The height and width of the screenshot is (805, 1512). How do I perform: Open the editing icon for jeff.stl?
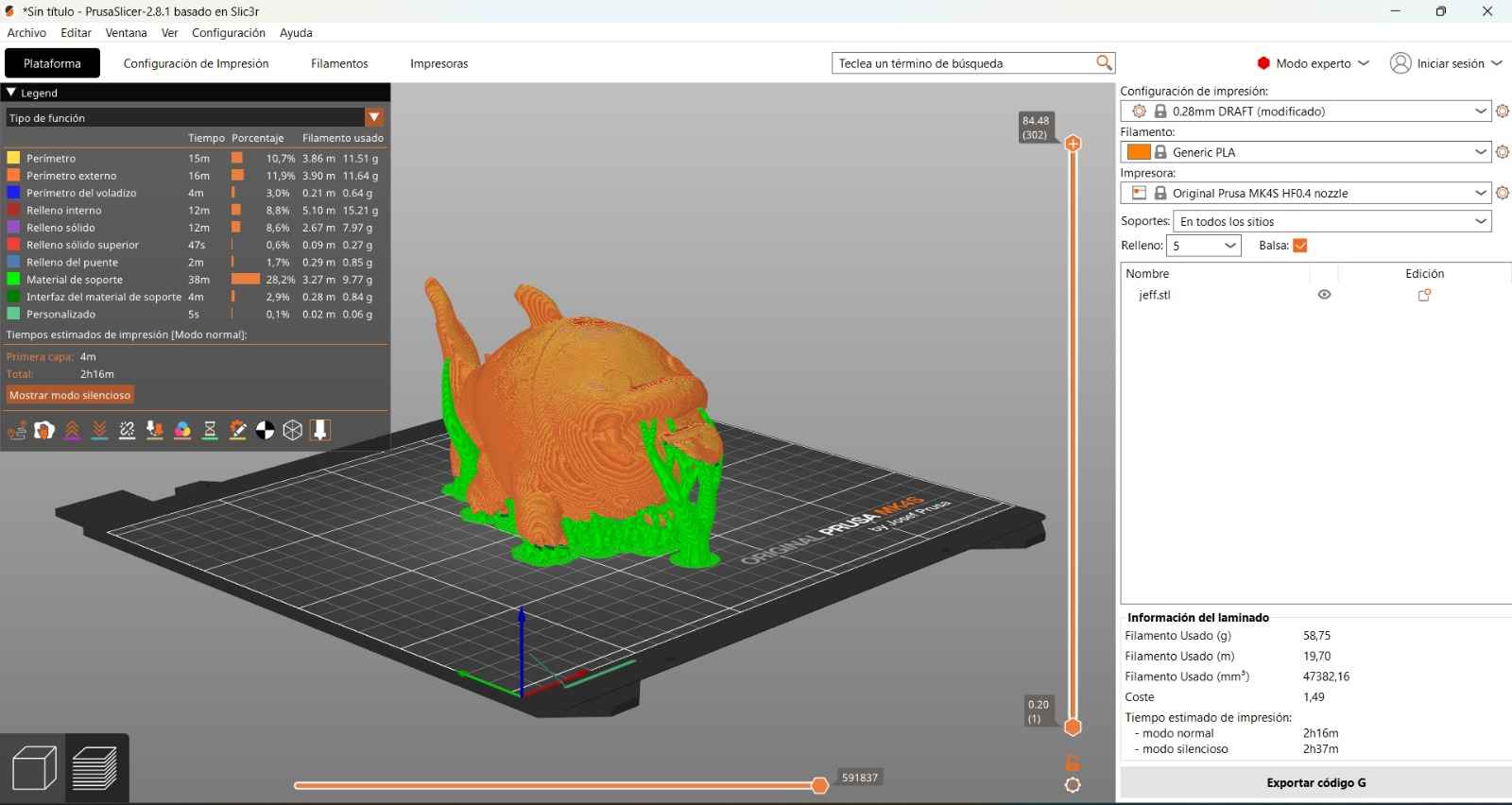(1424, 295)
